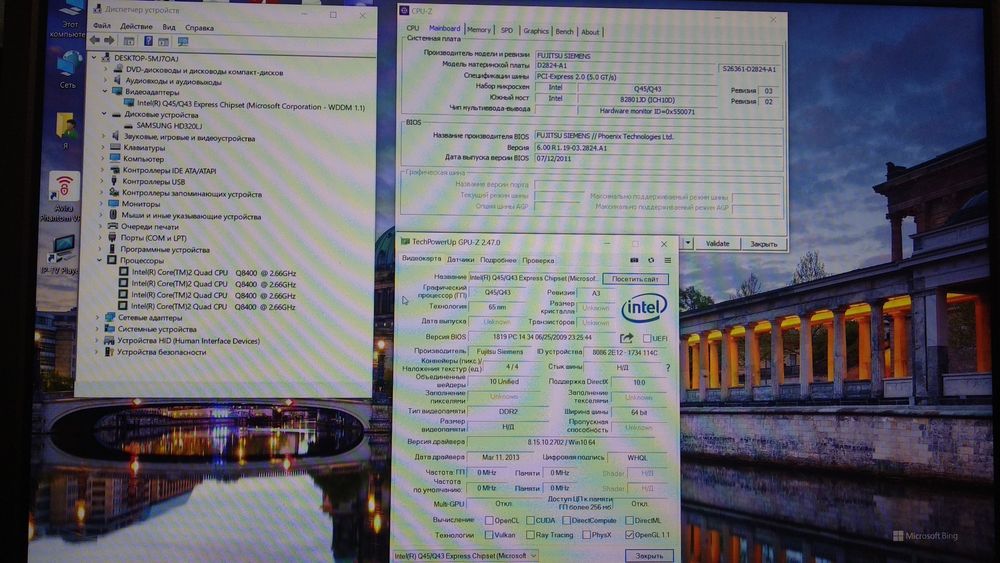Click the Закрыть button in CPU-Z

pos(763,244)
